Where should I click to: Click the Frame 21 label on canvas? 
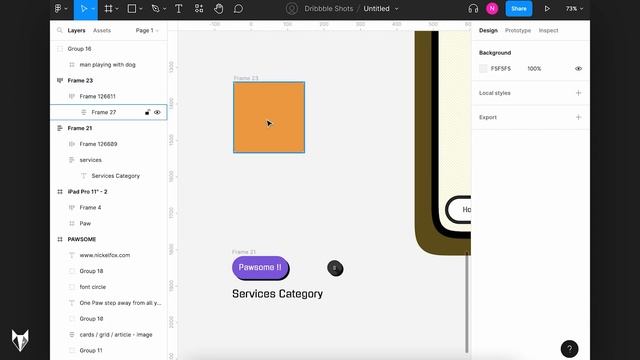click(244, 252)
